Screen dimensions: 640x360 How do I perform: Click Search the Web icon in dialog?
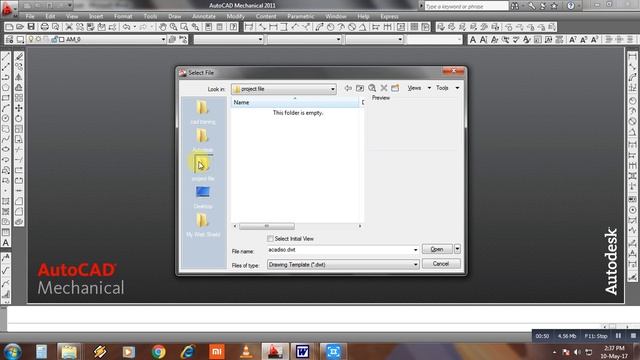coord(372,88)
